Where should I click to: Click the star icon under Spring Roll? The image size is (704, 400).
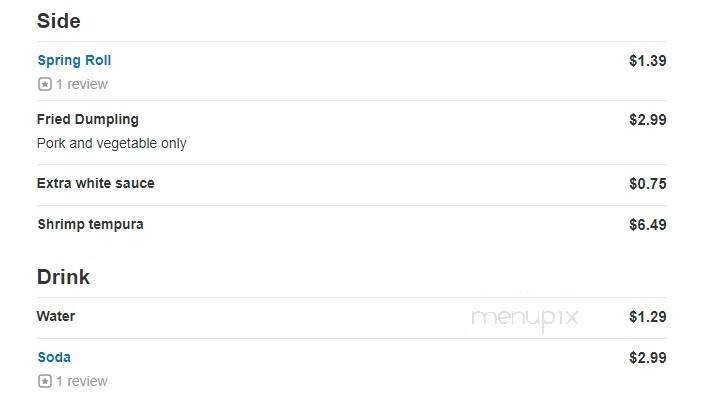point(44,84)
